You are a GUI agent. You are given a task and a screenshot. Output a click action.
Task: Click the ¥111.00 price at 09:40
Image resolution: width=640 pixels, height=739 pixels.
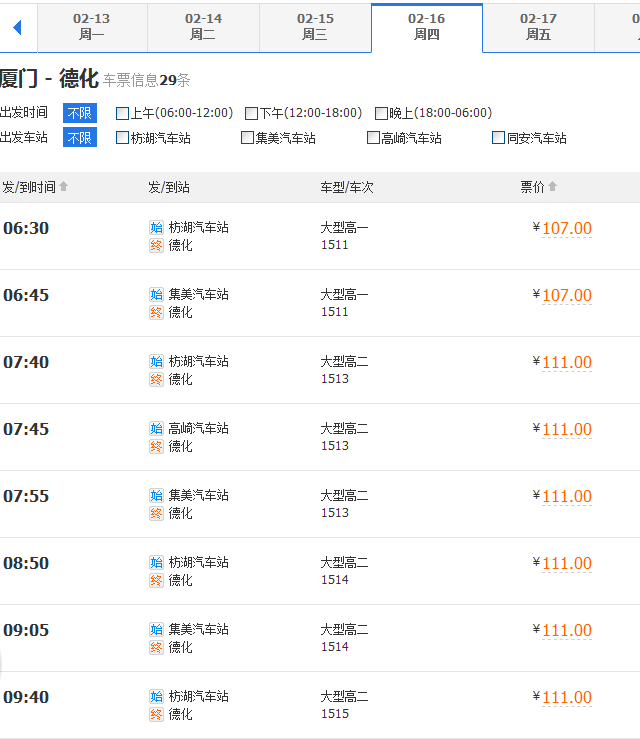(562, 697)
